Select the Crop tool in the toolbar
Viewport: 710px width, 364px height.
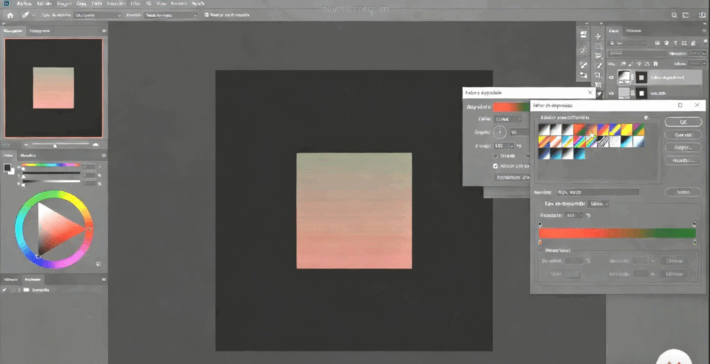[598, 75]
